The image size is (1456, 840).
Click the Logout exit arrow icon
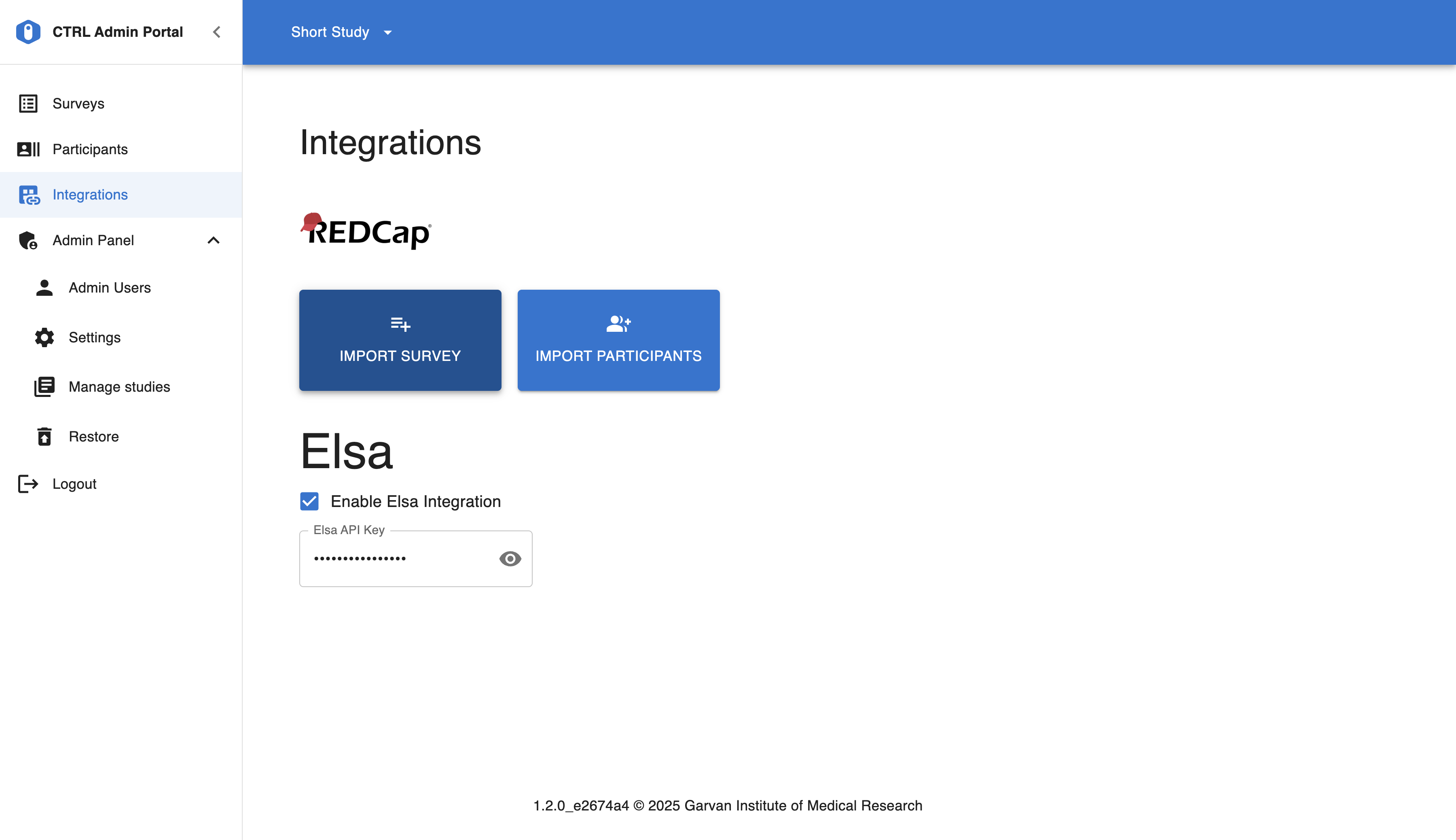[x=28, y=484]
